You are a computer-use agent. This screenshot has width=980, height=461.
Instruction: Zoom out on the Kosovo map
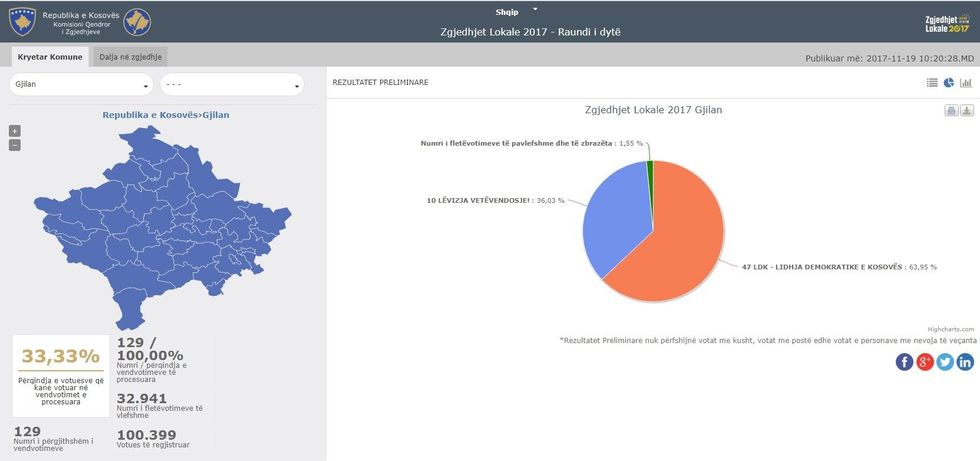(14, 145)
